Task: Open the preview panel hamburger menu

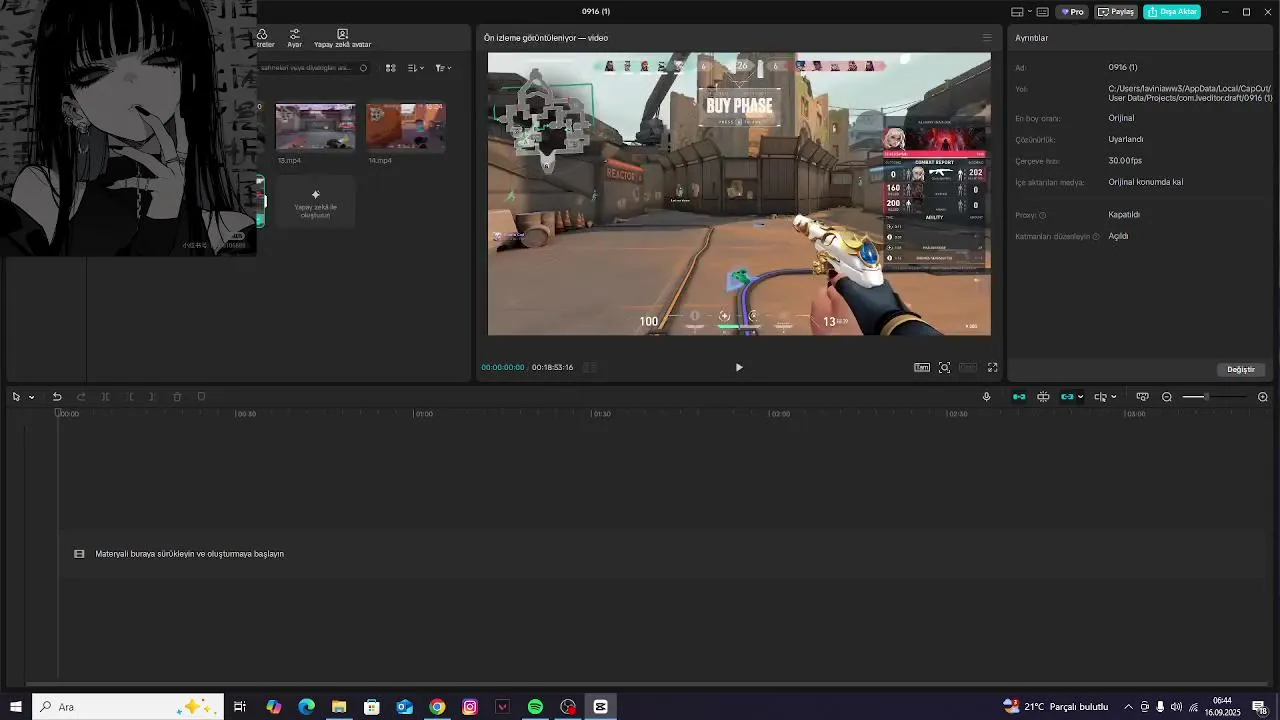Action: (987, 38)
